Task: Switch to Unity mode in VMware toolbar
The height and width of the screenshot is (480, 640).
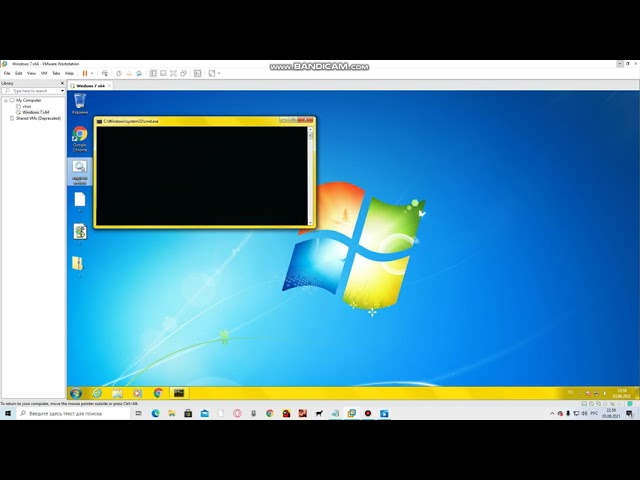Action: pyautogui.click(x=184, y=73)
